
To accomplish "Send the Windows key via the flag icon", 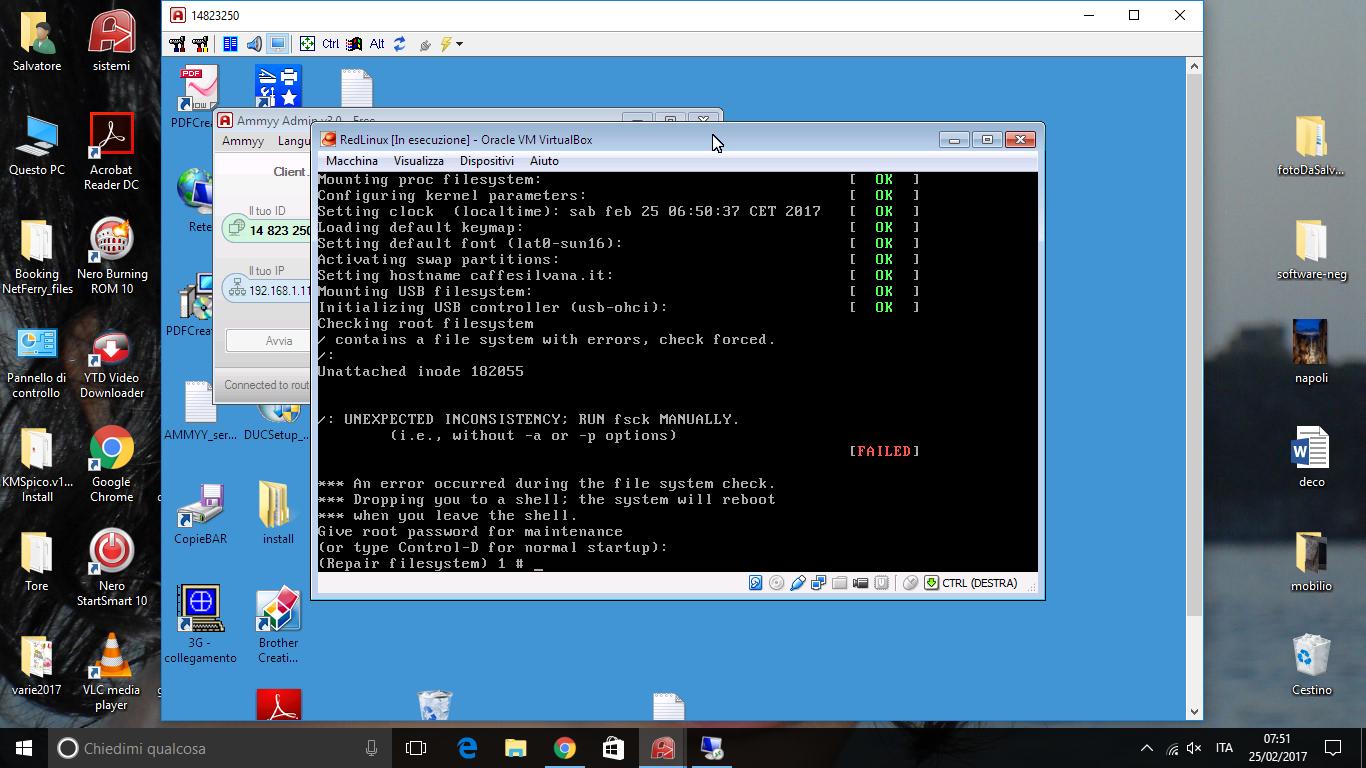I will click(x=354, y=44).
